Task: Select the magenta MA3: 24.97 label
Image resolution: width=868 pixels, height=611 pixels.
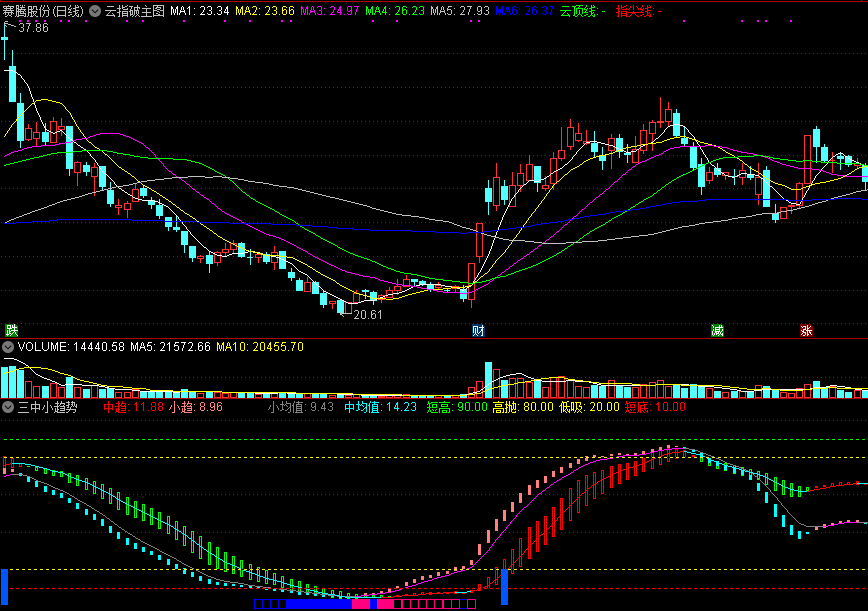Action: tap(329, 11)
